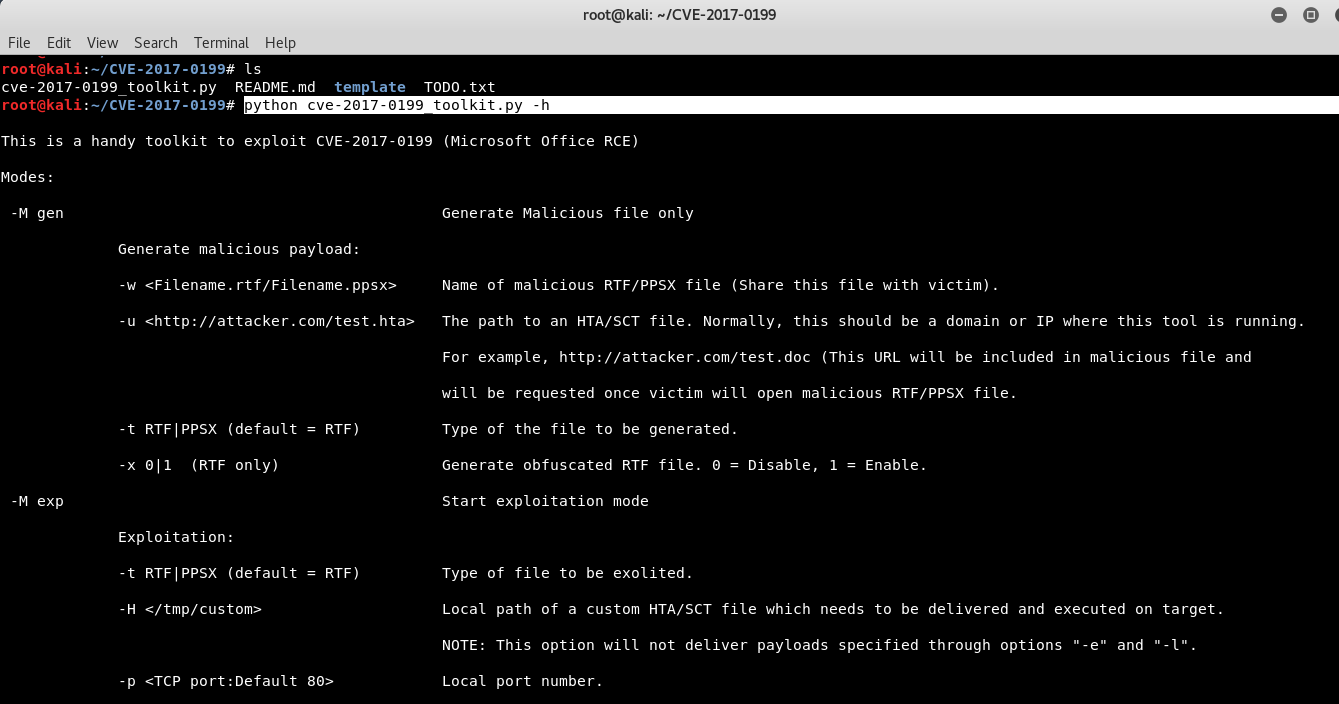The height and width of the screenshot is (704, 1339).
Task: Click the README.md file name
Action: coord(275,87)
